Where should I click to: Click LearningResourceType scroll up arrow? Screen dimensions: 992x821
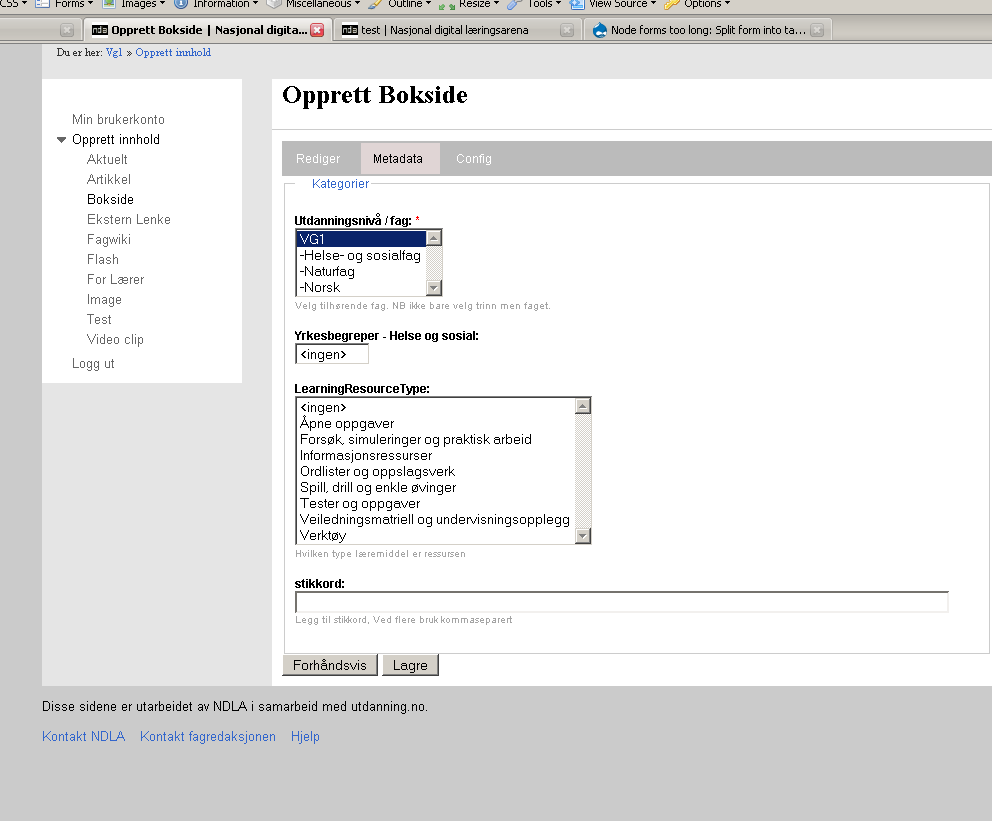[x=583, y=406]
